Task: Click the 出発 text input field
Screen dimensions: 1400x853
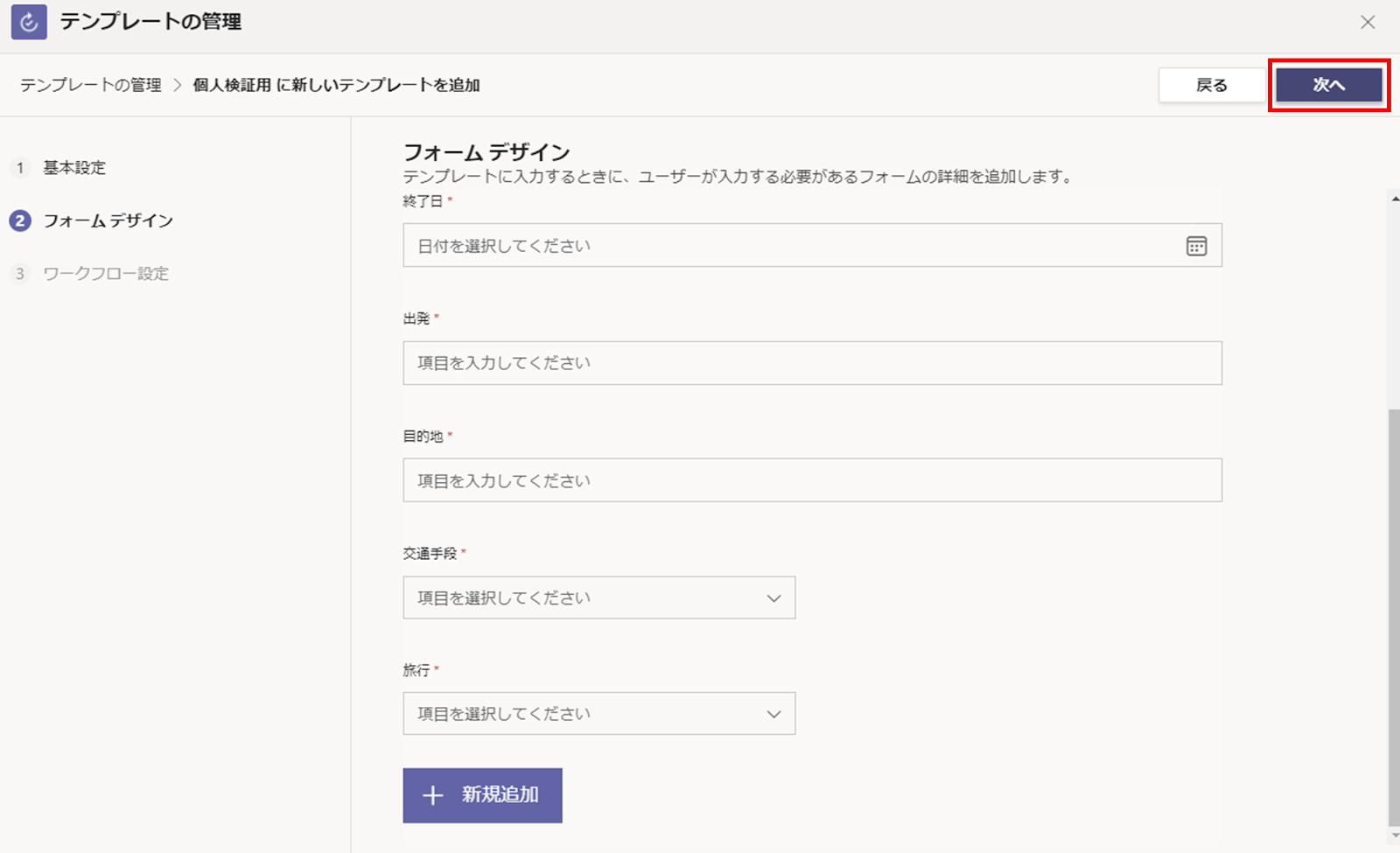Action: 812,363
